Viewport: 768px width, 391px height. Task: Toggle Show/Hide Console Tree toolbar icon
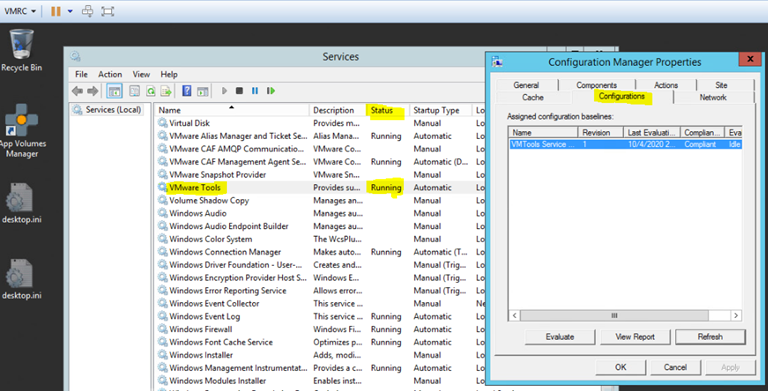tap(114, 91)
